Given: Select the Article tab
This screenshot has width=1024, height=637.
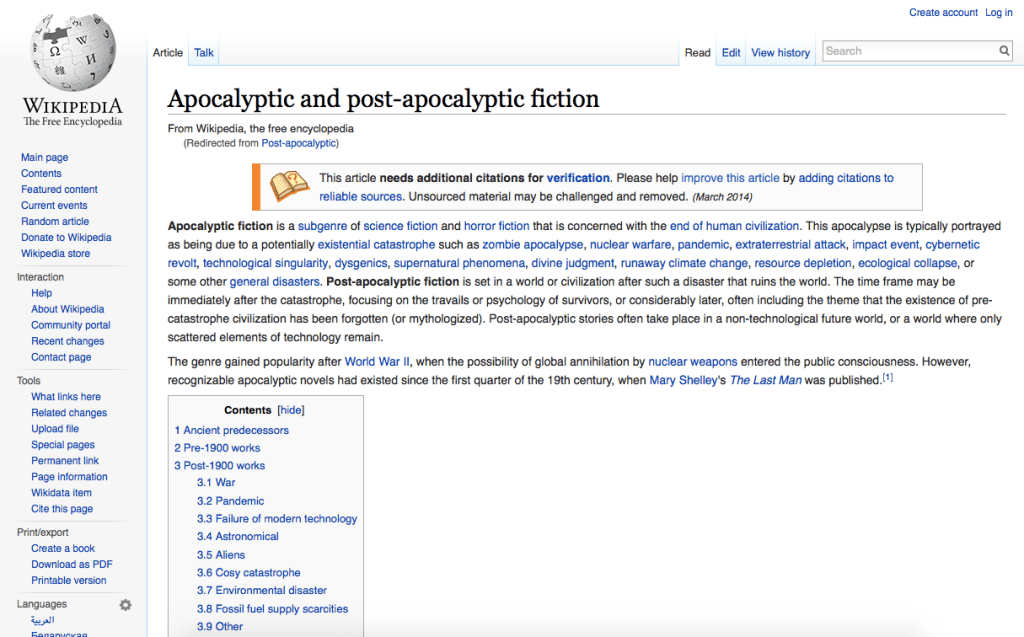Looking at the screenshot, I should click(x=168, y=53).
